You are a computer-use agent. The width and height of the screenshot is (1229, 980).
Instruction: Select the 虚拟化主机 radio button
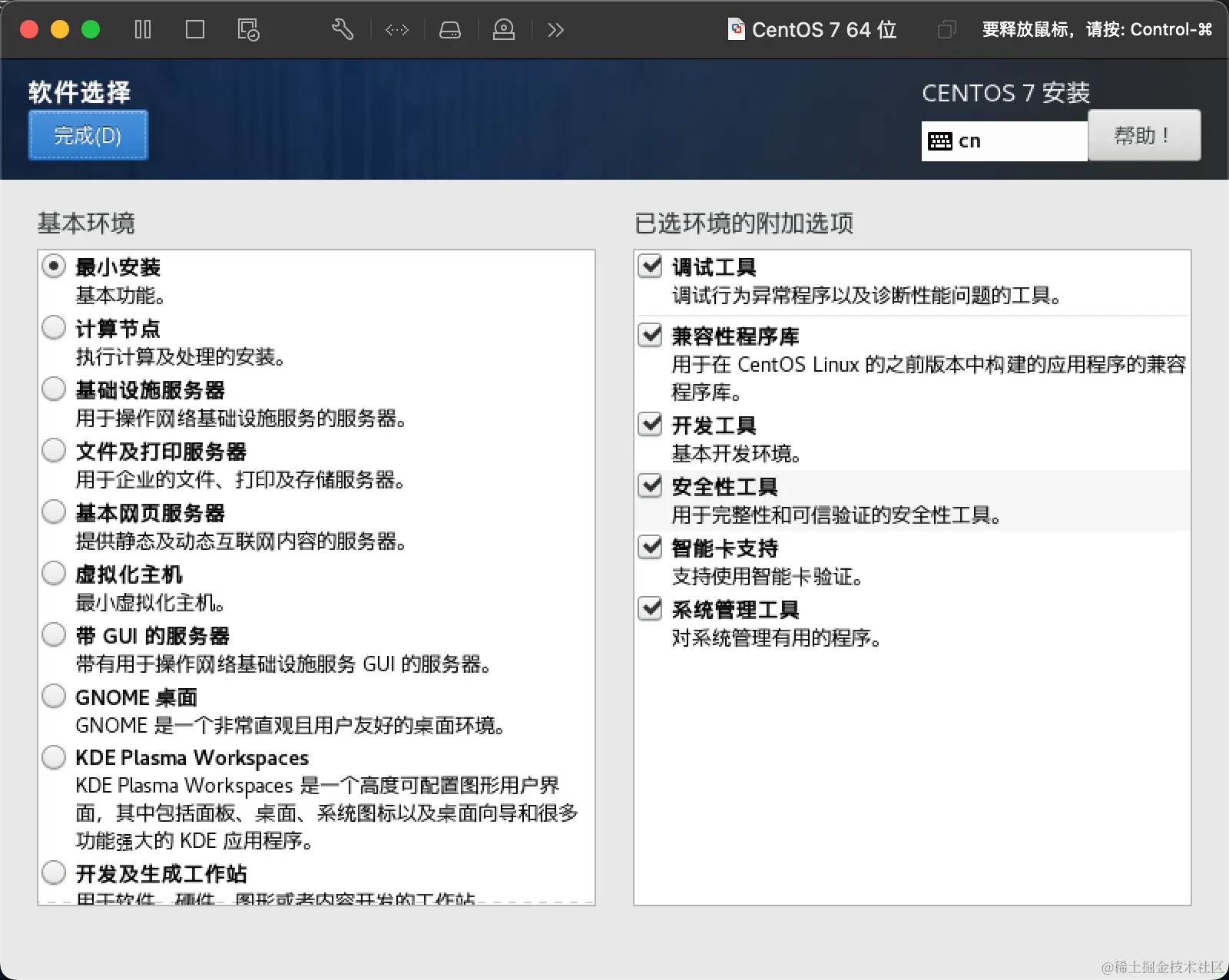54,574
